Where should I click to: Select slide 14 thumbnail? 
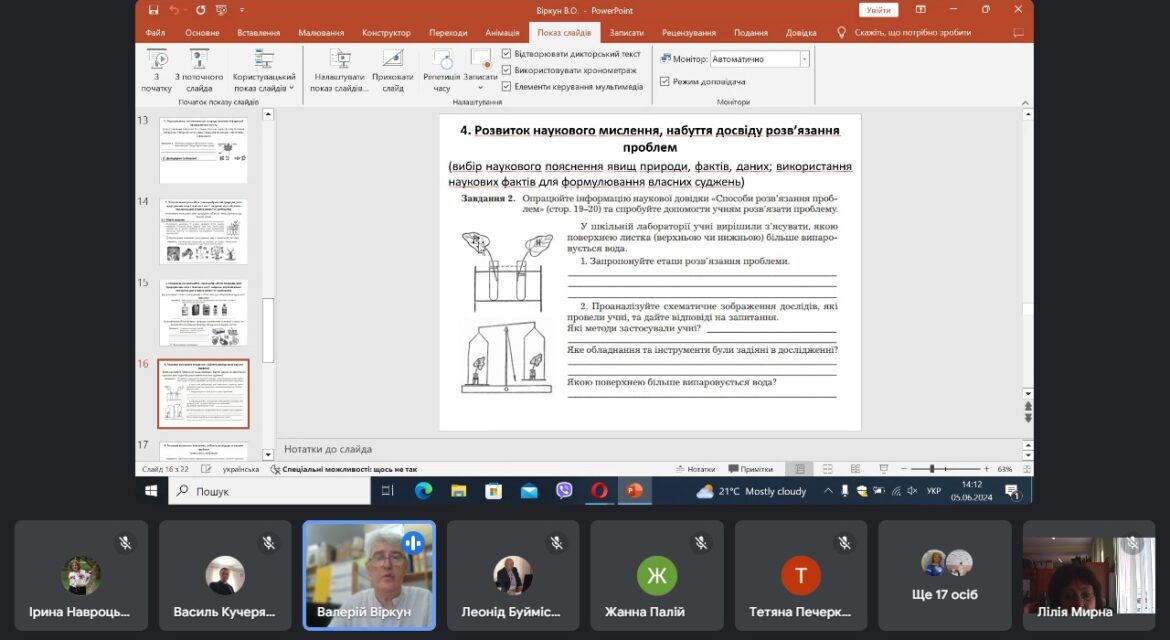point(203,231)
